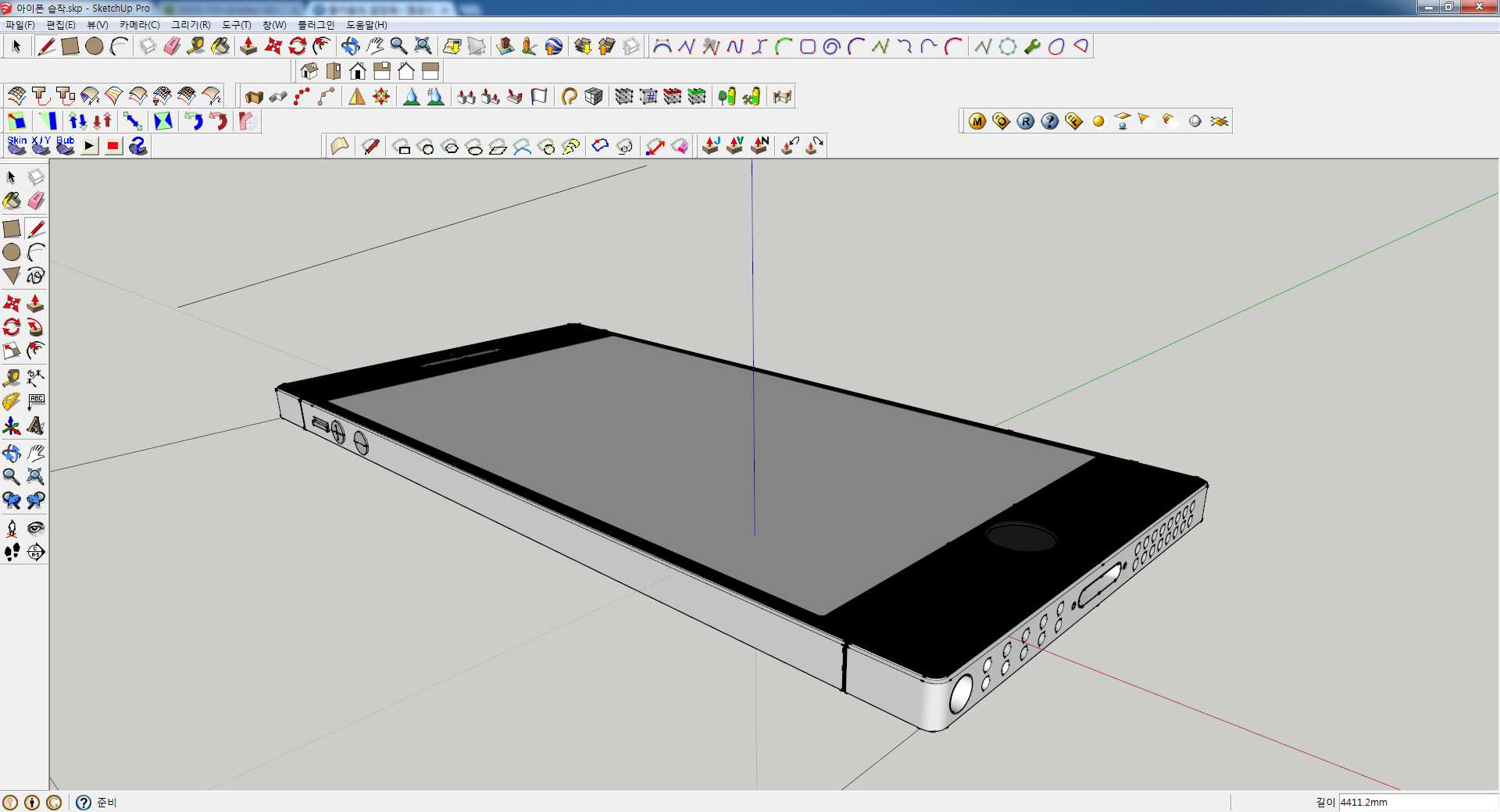Select the Make Component icon in top toolbar
The image size is (1500, 812).
[148, 46]
